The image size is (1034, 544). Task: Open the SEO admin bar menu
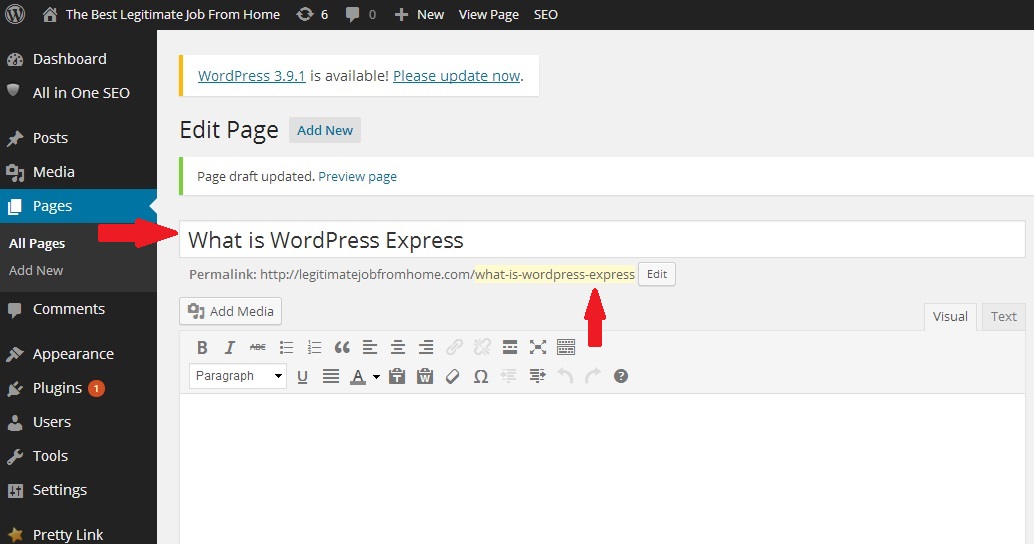click(545, 15)
